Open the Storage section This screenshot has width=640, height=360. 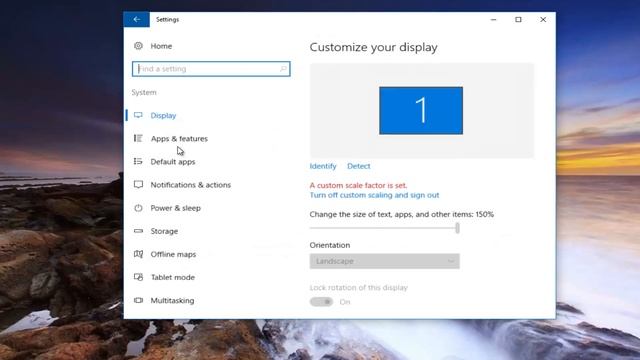point(164,231)
